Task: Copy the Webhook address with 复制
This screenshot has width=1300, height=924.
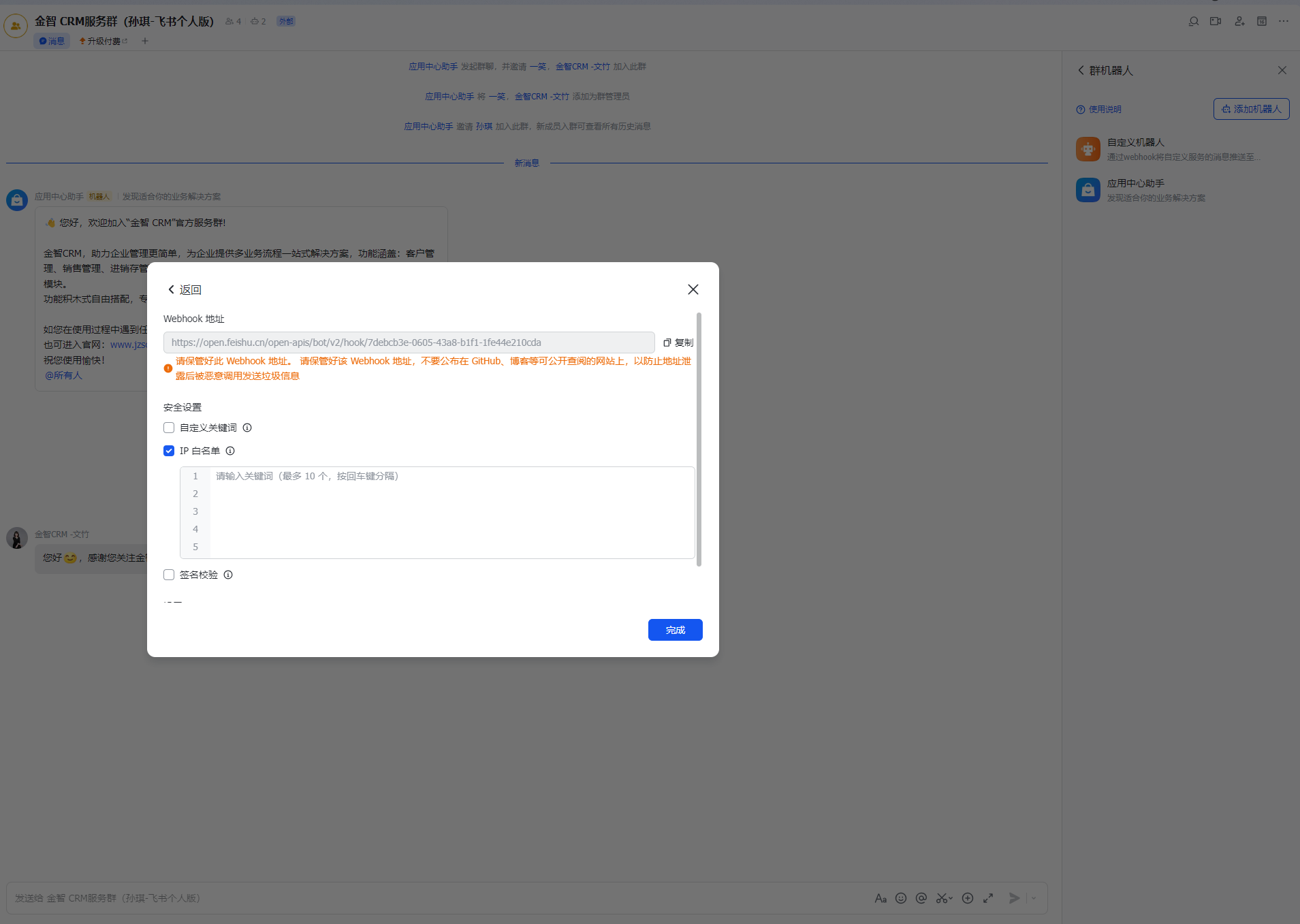Action: 678,342
